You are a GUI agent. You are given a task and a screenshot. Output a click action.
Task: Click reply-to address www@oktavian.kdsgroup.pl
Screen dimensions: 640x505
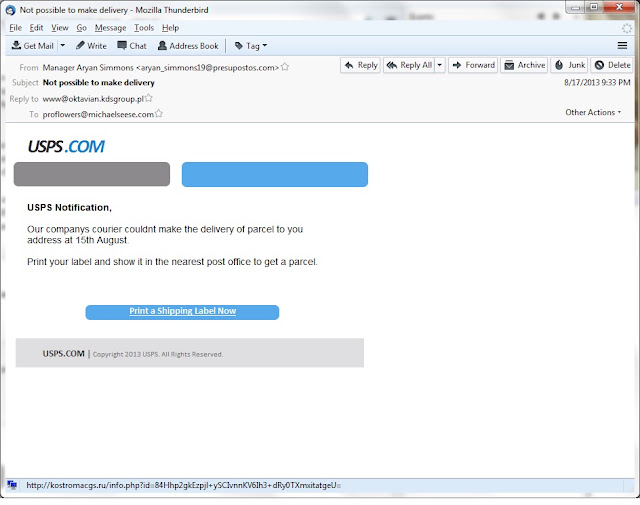[93, 99]
